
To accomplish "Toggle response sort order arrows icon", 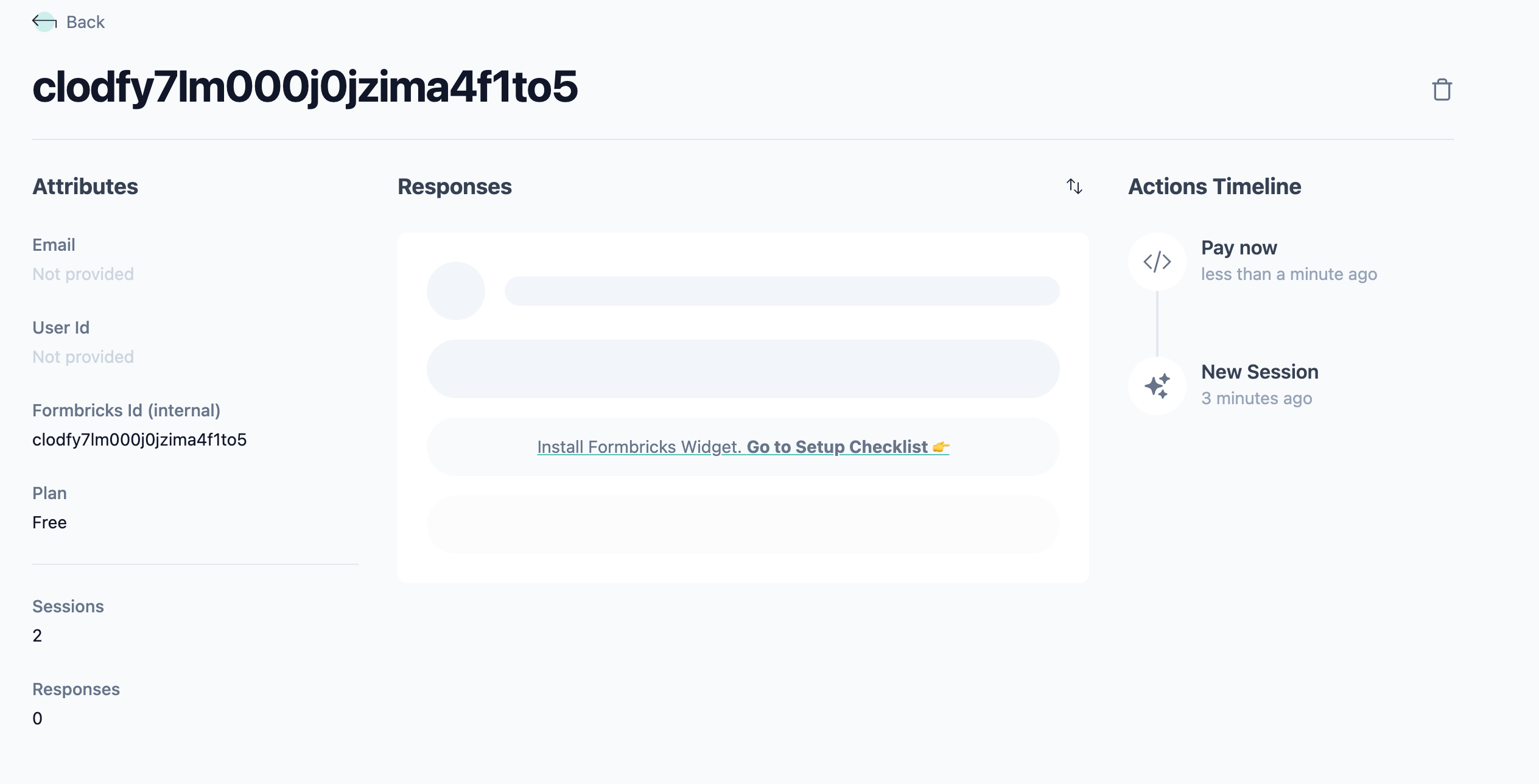I will click(x=1074, y=186).
